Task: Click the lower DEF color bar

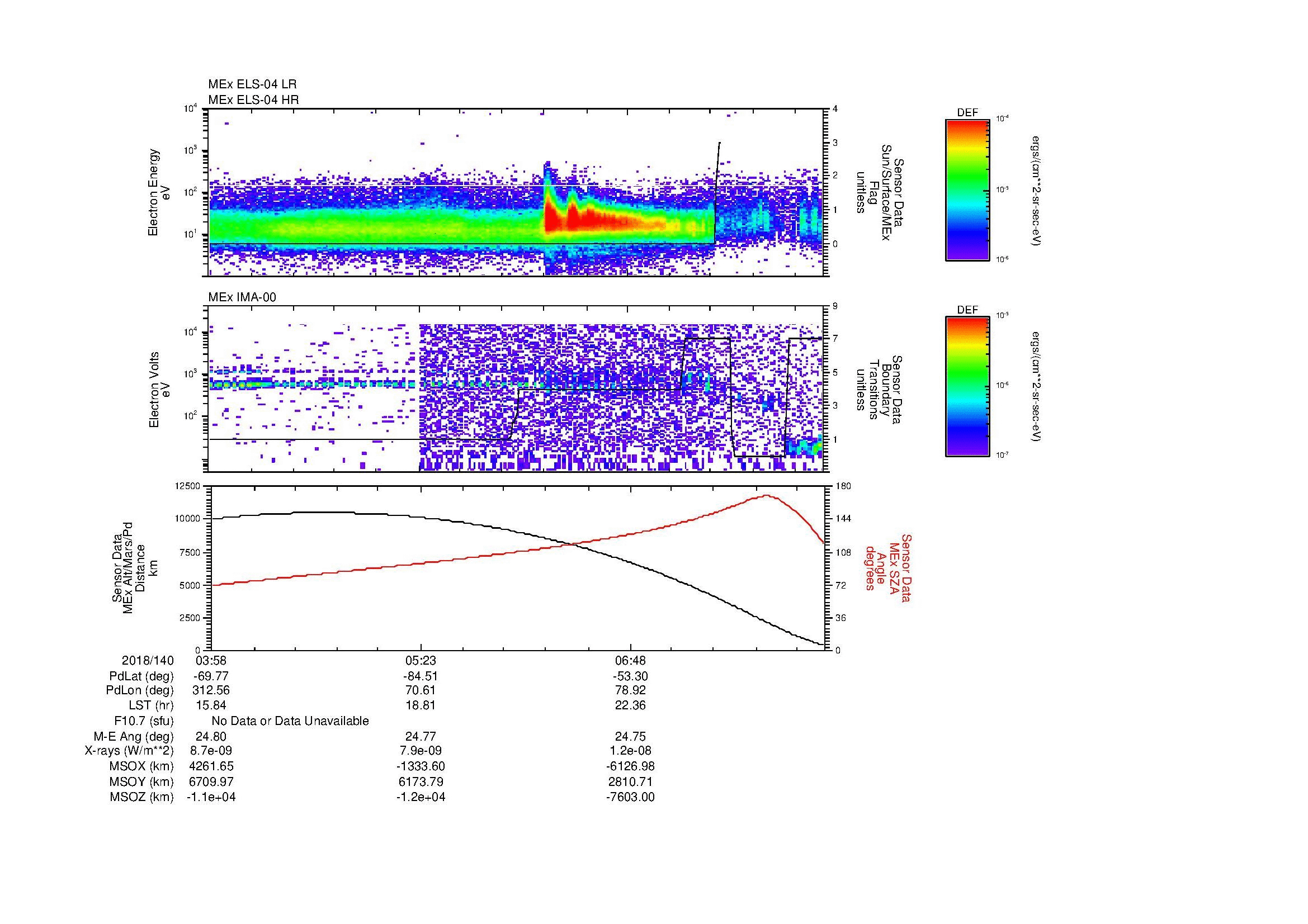Action: pos(967,387)
